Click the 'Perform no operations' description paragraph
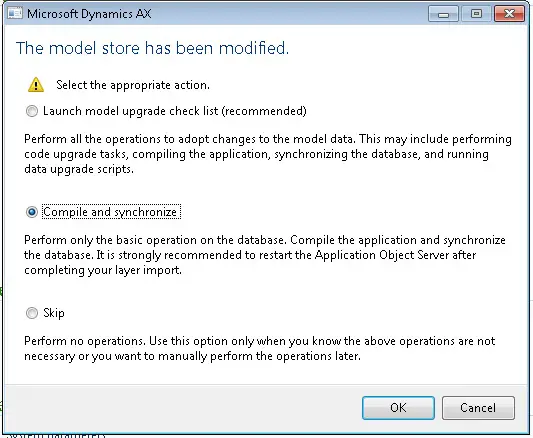 tap(260, 348)
